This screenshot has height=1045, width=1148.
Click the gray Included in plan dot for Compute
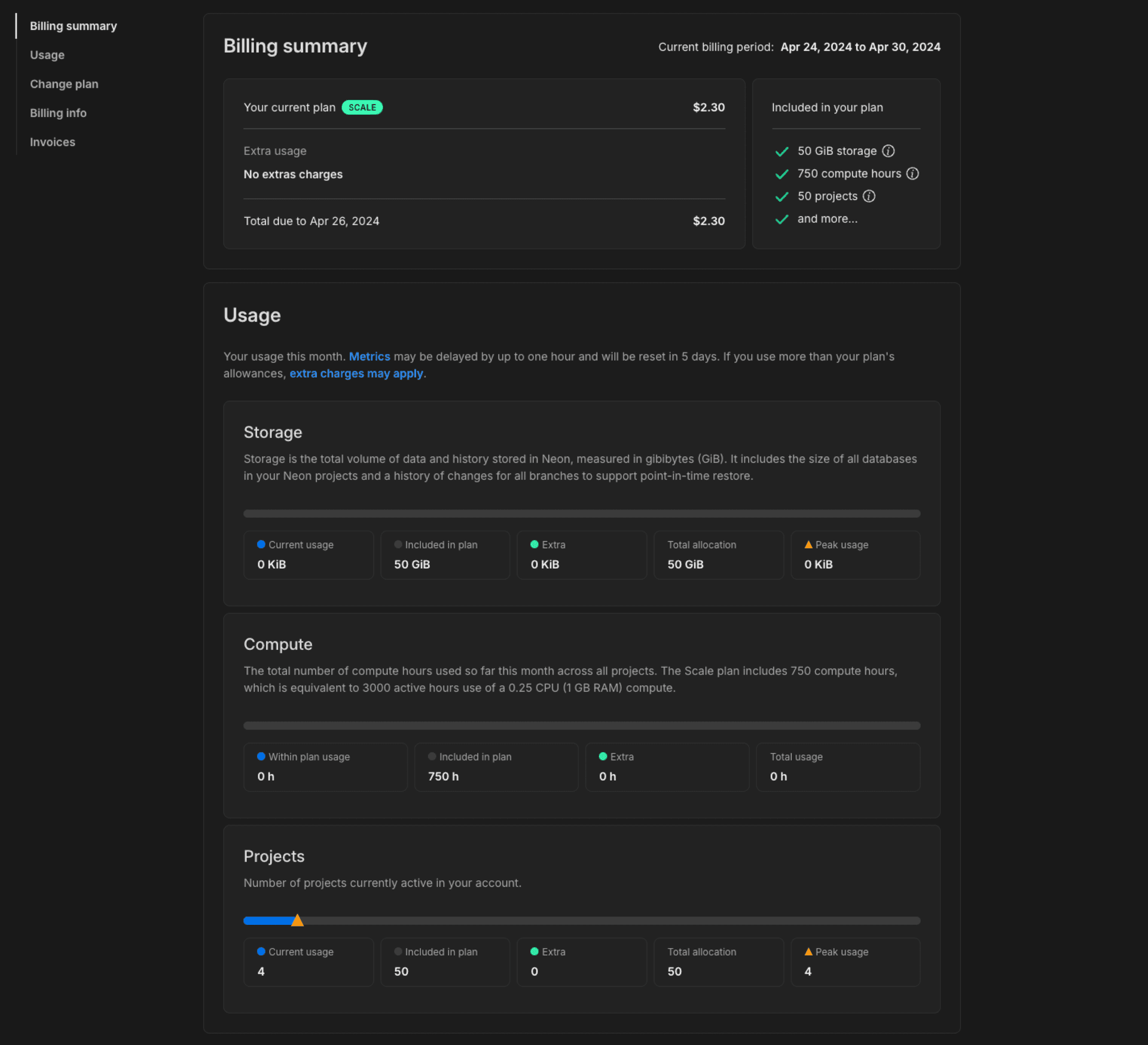[432, 756]
